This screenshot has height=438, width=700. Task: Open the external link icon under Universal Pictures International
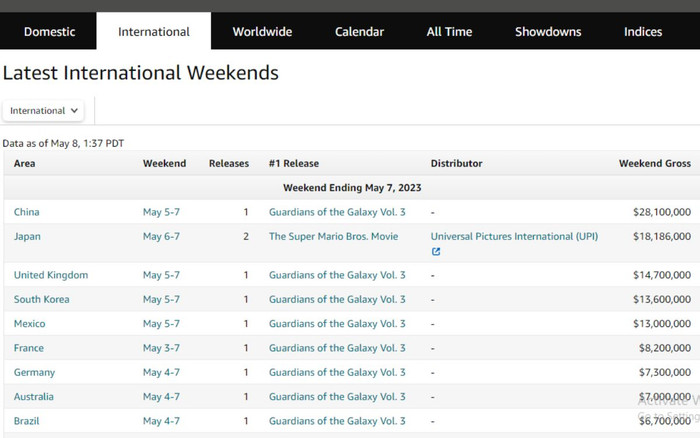[436, 252]
